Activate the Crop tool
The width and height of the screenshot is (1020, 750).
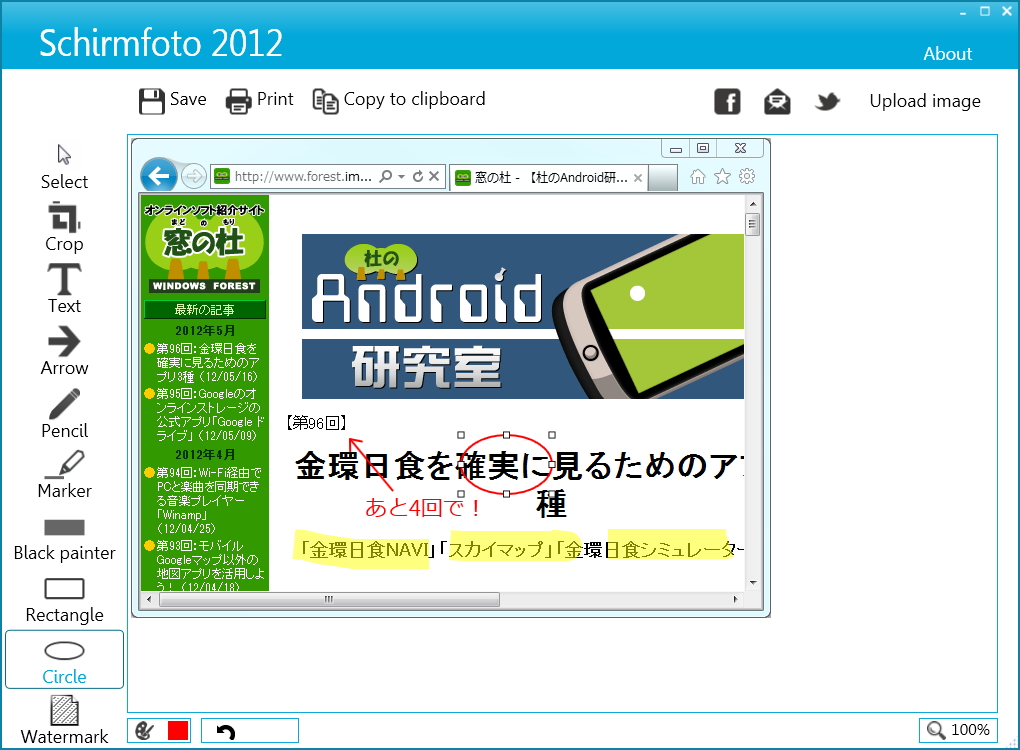(x=64, y=228)
